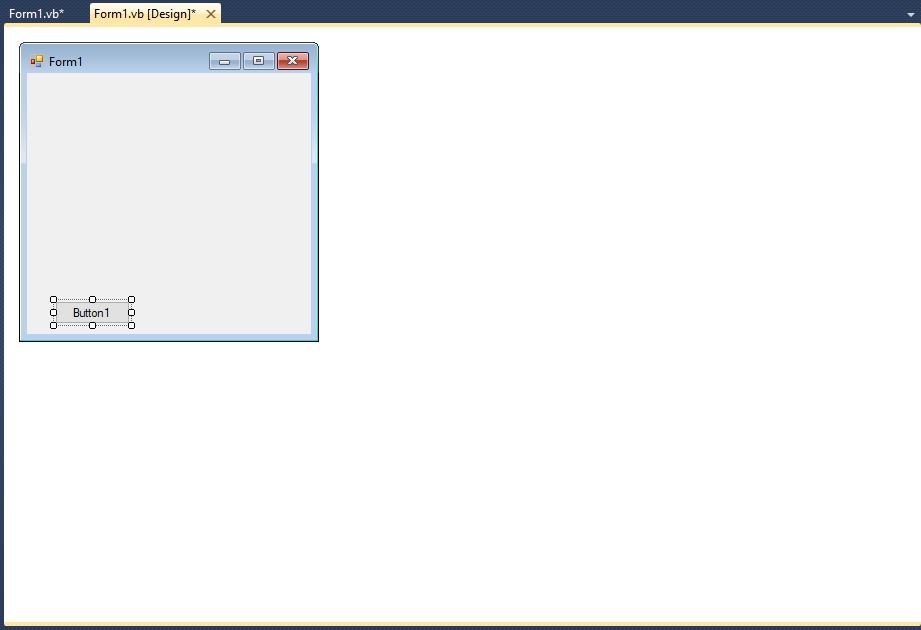Click the Form1.vb [Design] tab's close glyph
Image resolution: width=921 pixels, height=630 pixels.
coord(209,14)
